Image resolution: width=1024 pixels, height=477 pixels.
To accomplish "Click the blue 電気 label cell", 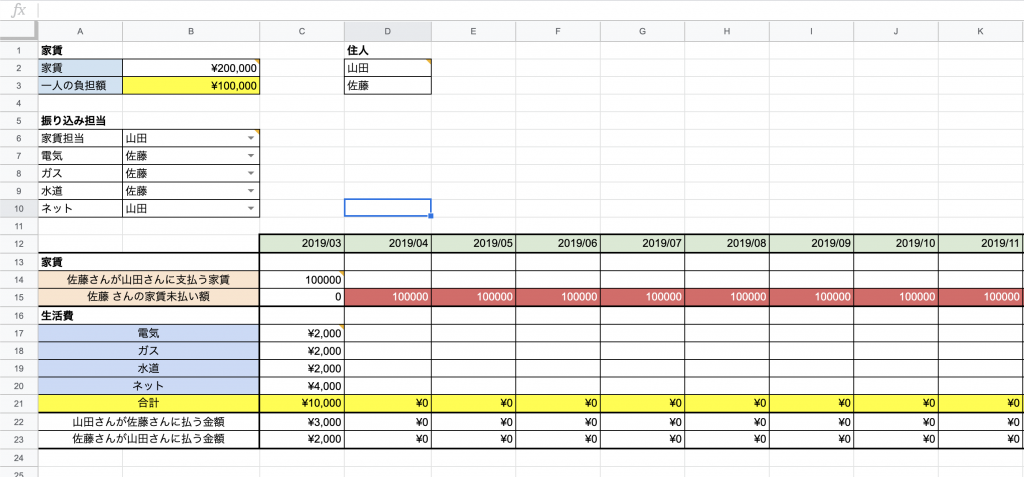I will pos(149,333).
